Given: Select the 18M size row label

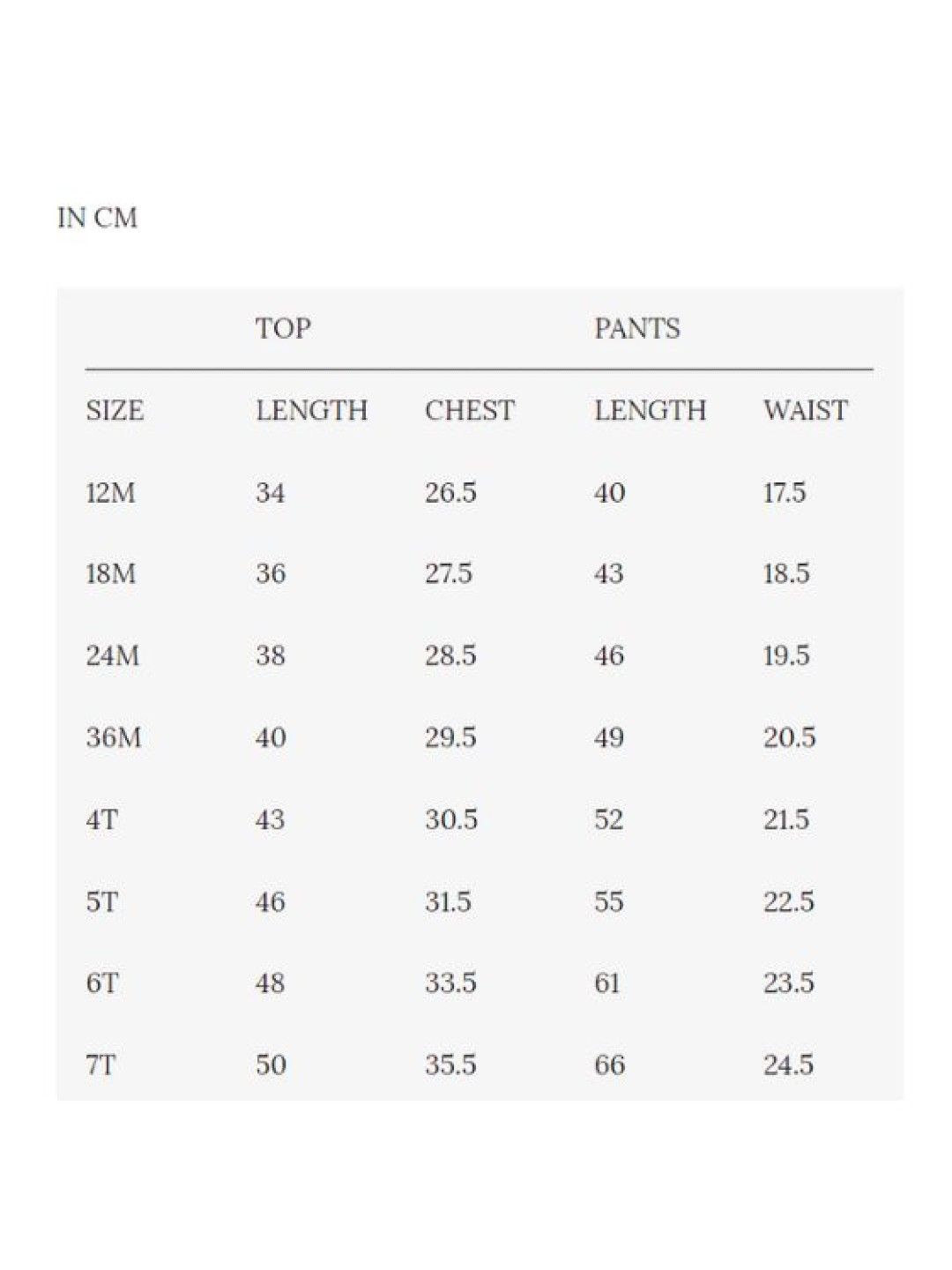Looking at the screenshot, I should 110,573.
